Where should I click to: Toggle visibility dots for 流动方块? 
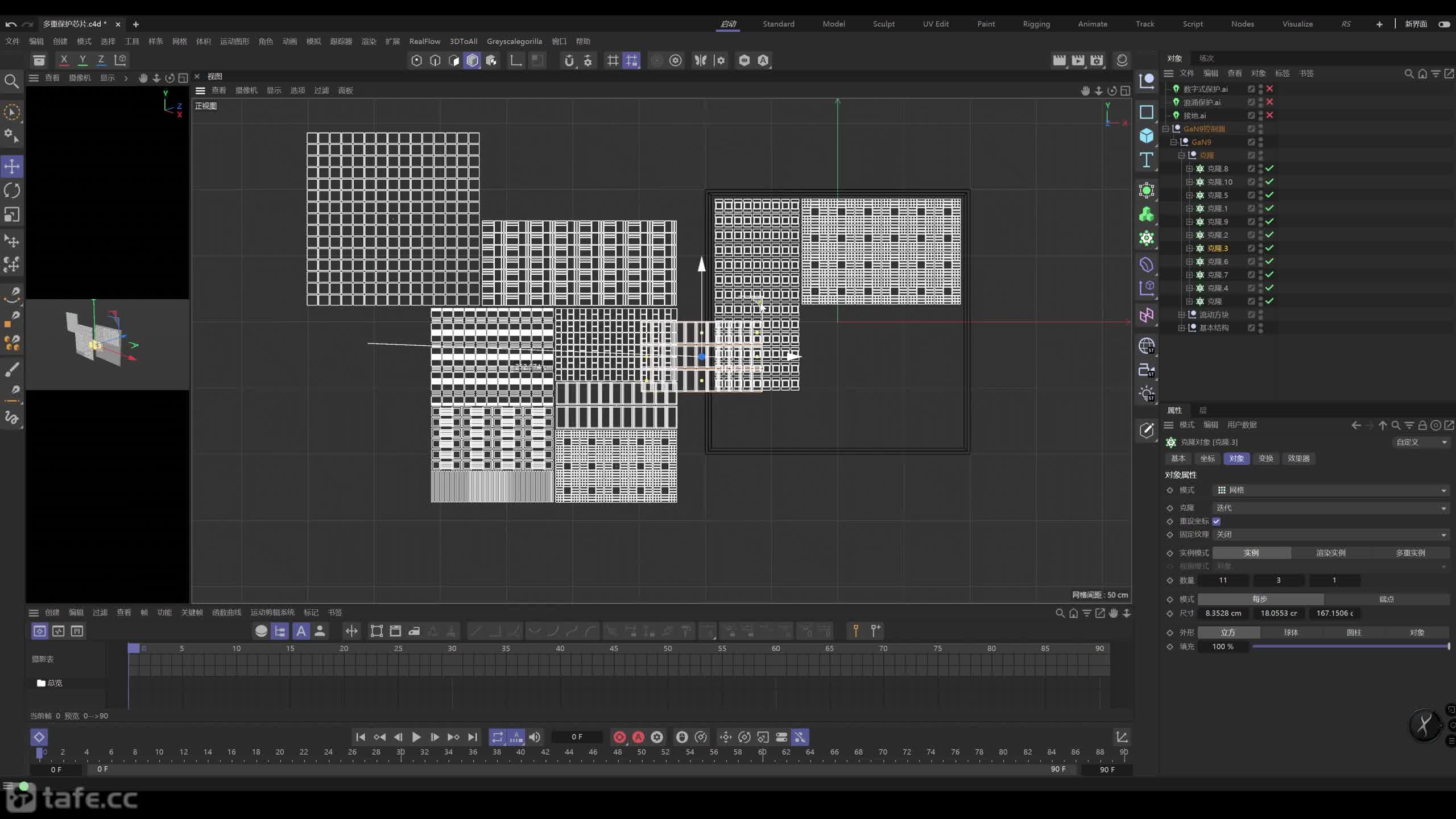(1260, 315)
